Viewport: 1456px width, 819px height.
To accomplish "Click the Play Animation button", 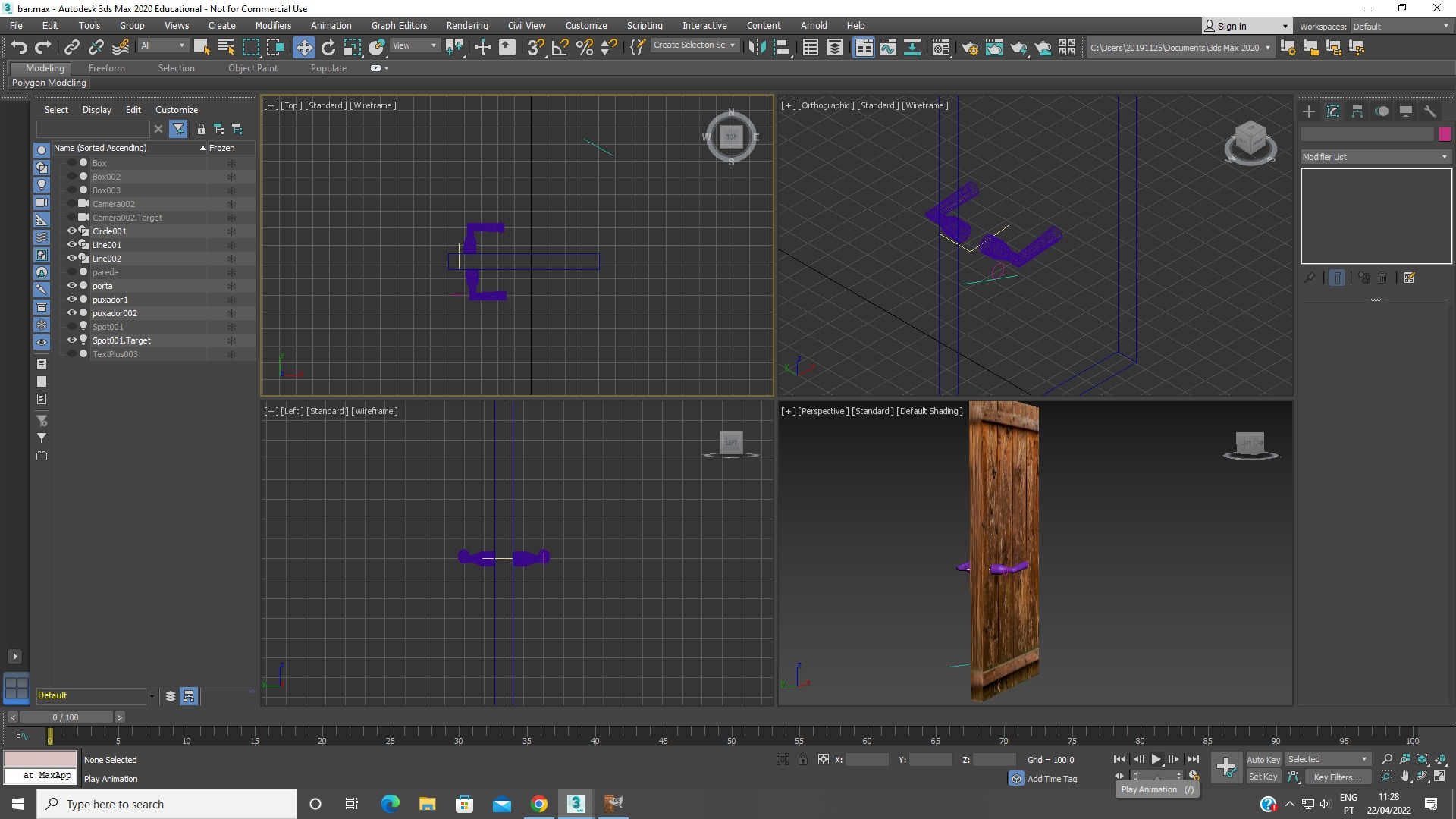I will point(1156,759).
